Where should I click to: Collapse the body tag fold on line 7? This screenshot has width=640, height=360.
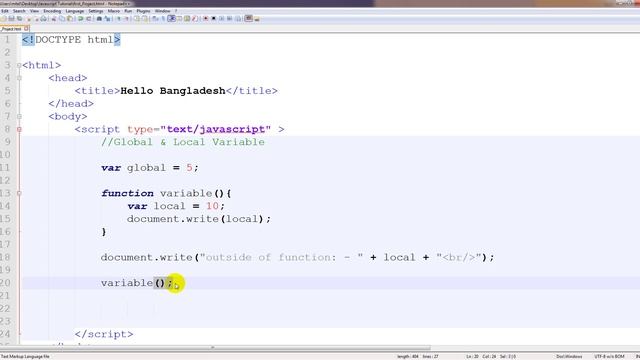click(x=19, y=116)
